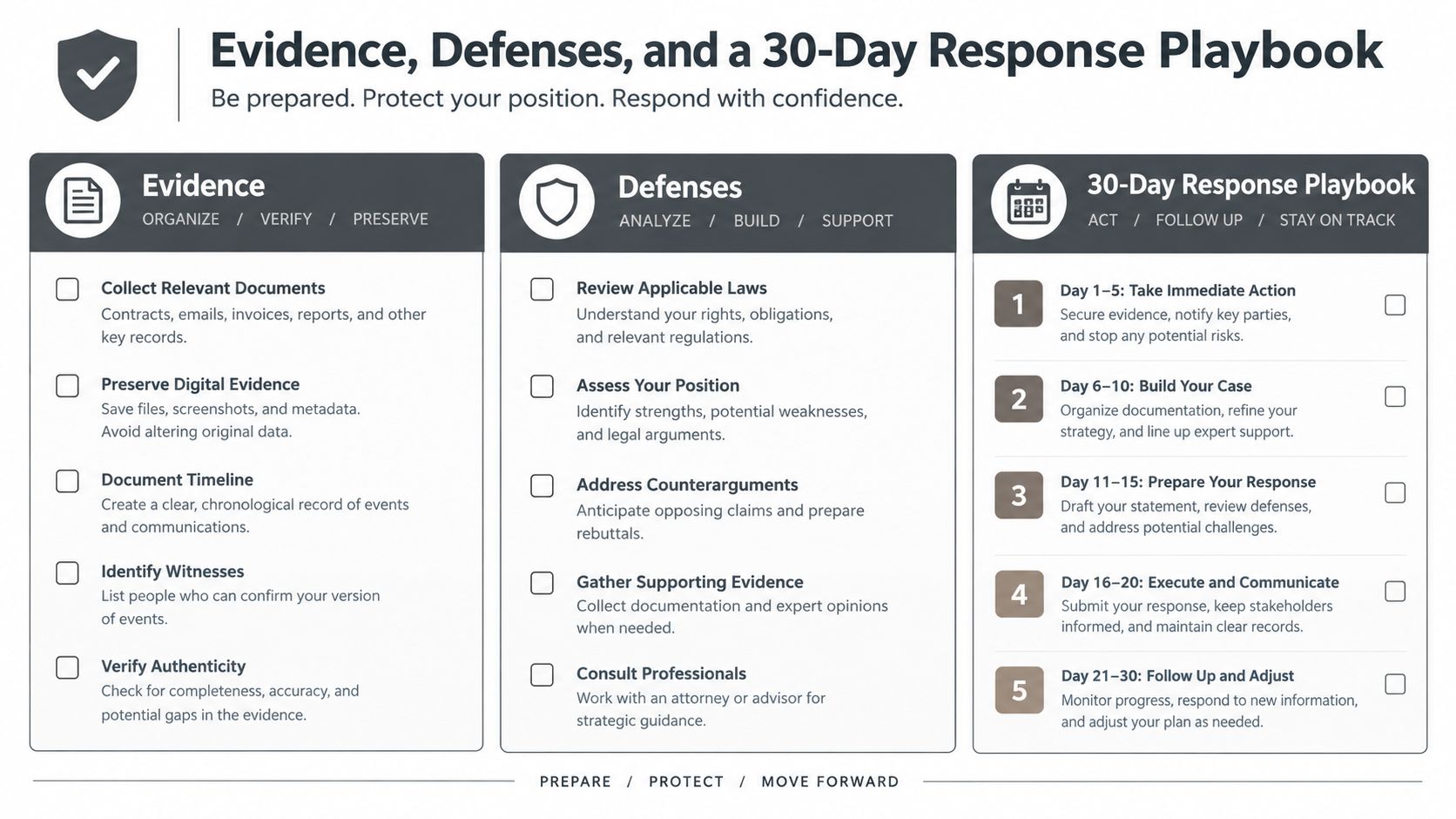Viewport: 1456px width, 819px height.
Task: Click the 30-Day Playbook calendar icon
Action: pos(1028,202)
